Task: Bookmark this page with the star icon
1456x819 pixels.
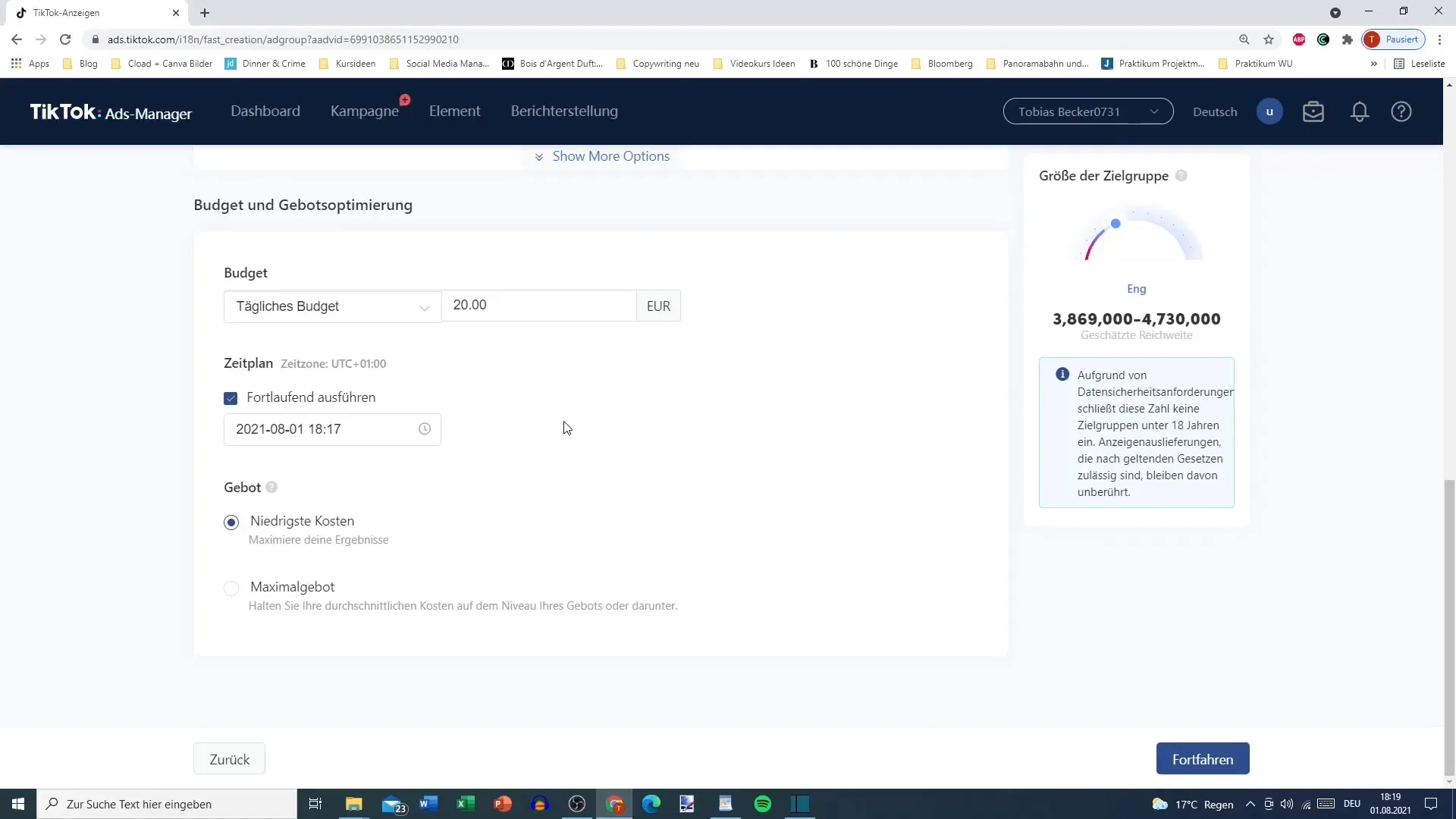Action: click(x=1269, y=39)
